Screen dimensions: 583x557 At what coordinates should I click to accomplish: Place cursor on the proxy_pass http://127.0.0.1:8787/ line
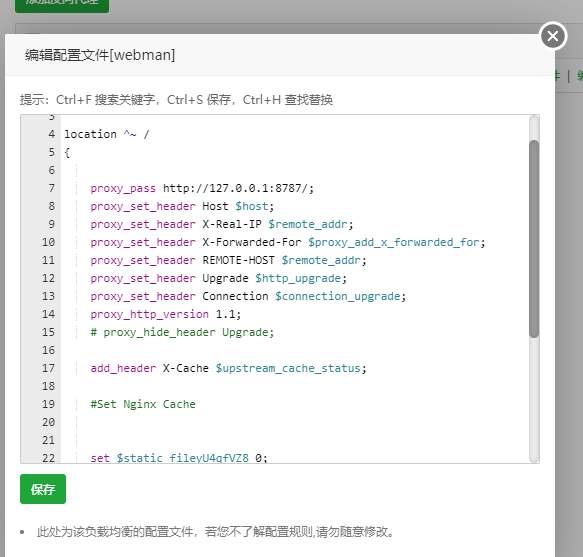click(x=202, y=188)
